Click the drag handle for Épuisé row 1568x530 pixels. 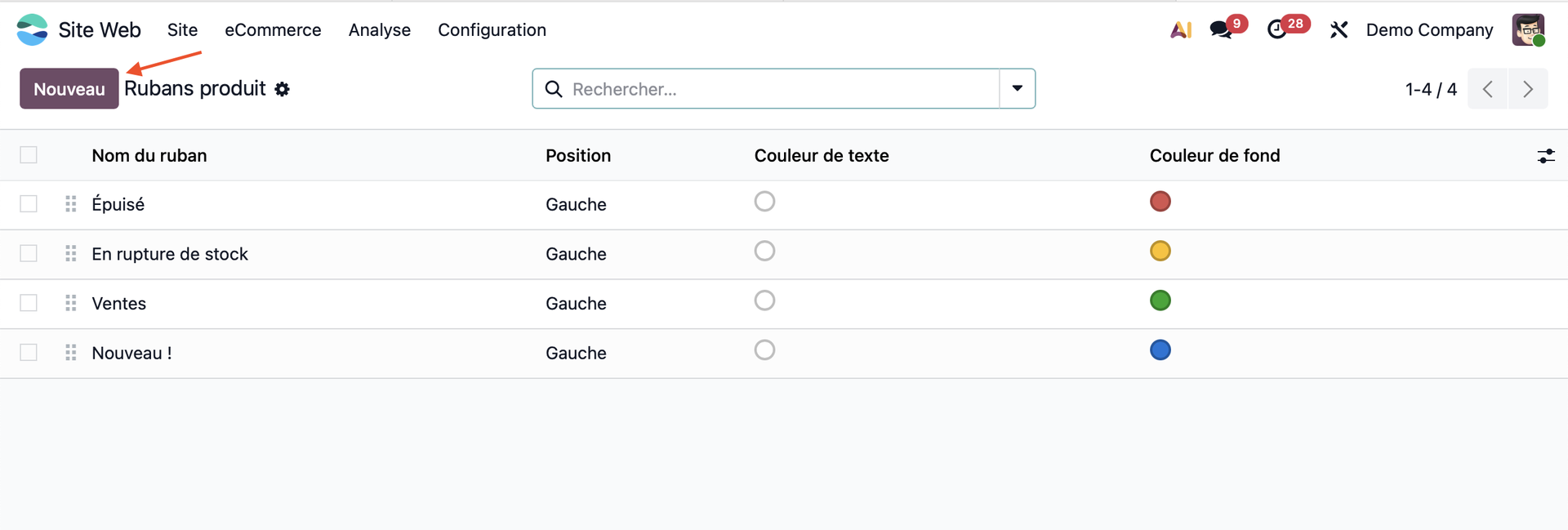click(x=71, y=204)
